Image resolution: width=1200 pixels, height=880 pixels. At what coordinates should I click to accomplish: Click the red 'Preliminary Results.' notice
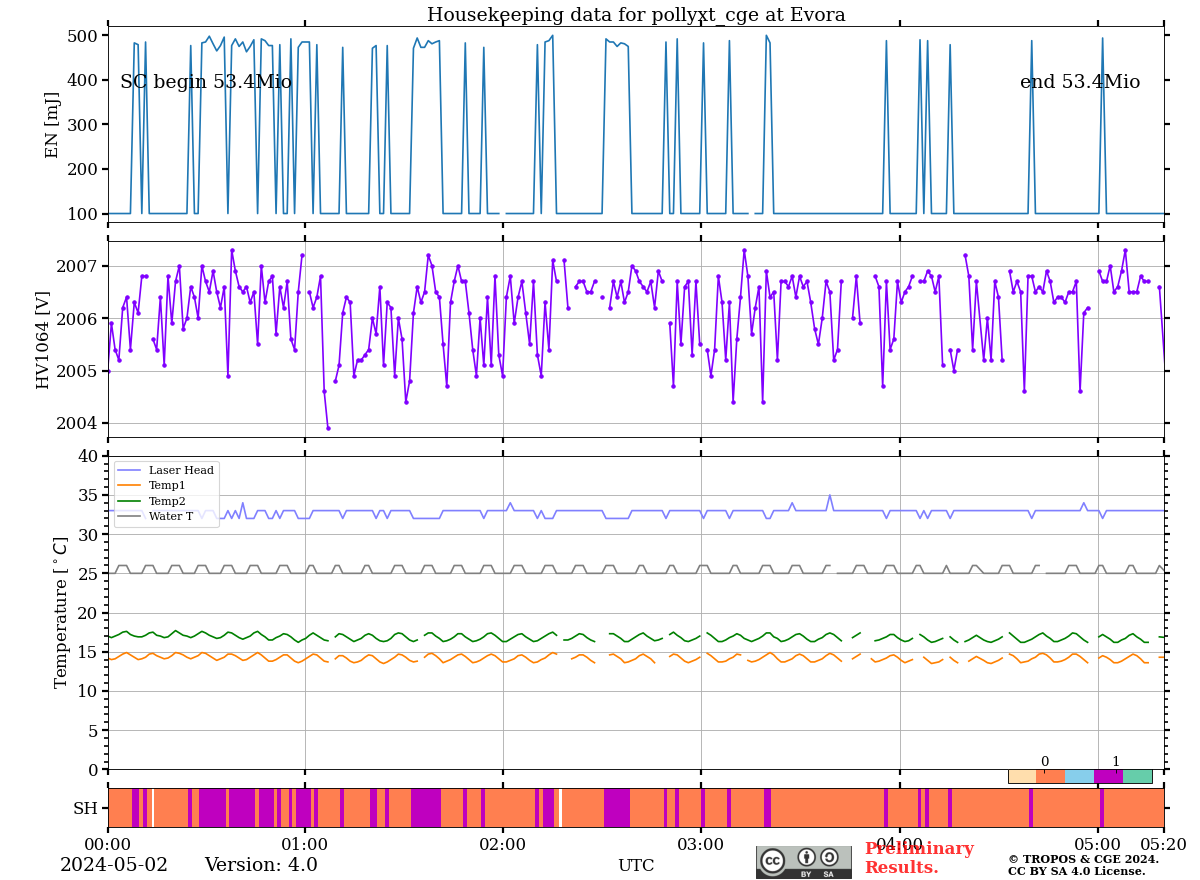[x=919, y=858]
